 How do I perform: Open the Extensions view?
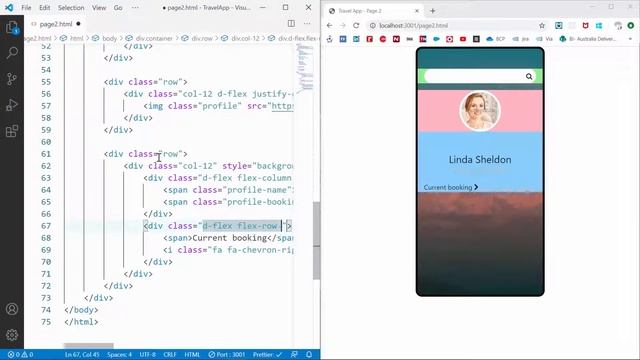tap(12, 131)
